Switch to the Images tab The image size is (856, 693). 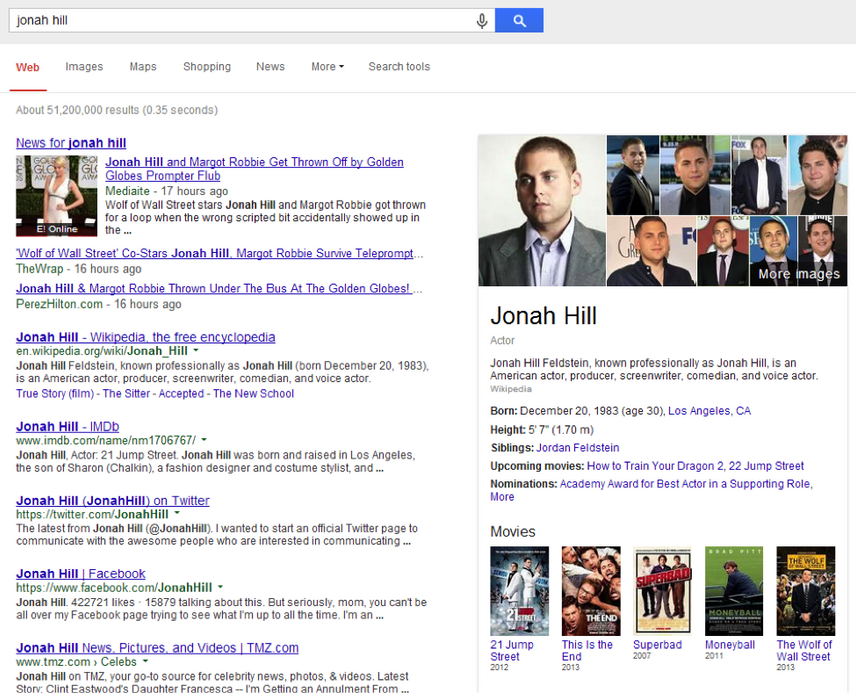(x=84, y=67)
